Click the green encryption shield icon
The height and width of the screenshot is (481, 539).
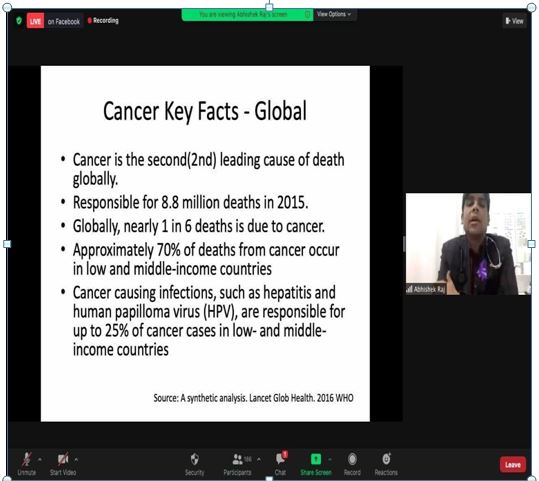pos(19,21)
